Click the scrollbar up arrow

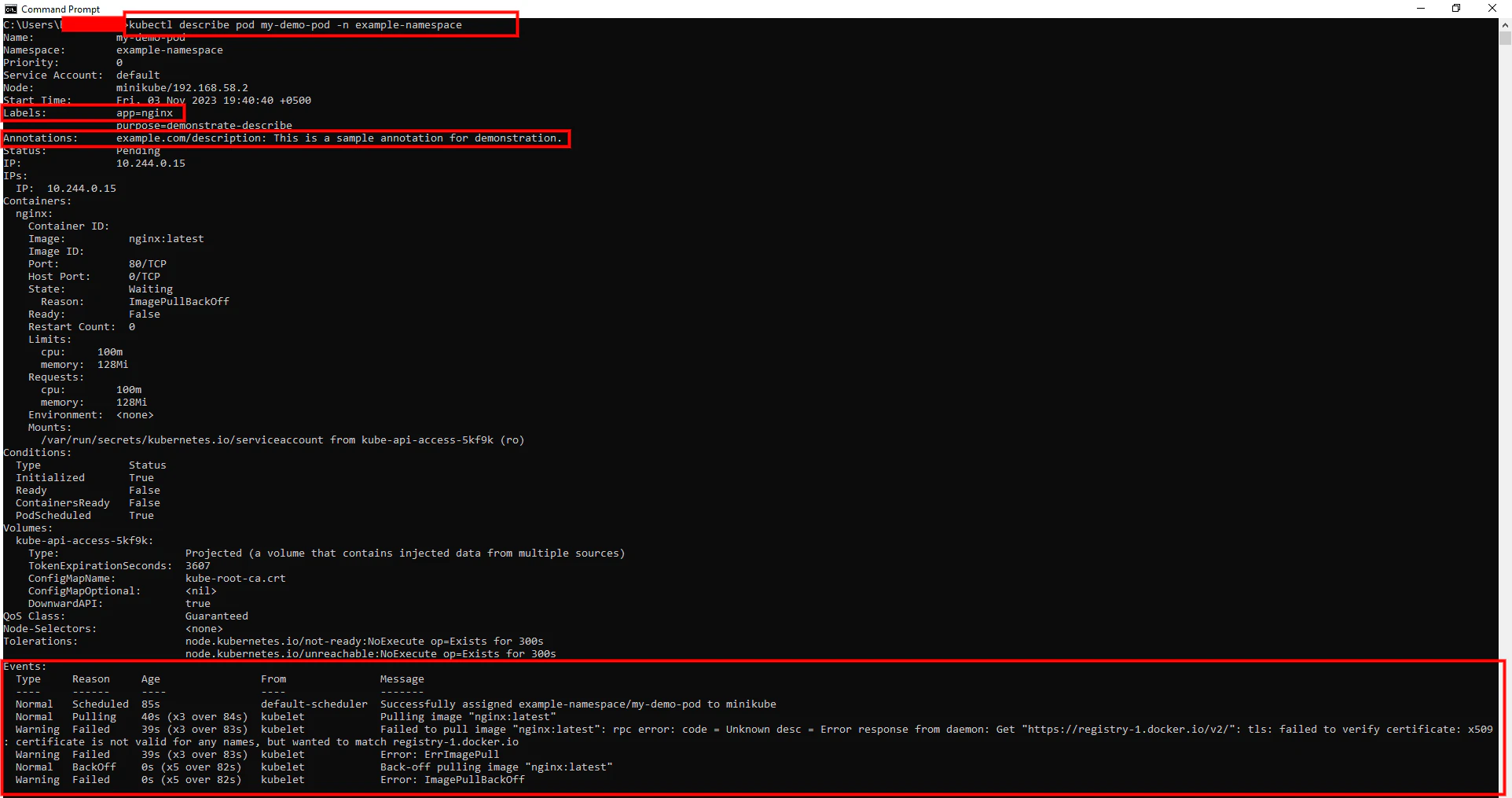[1505, 24]
